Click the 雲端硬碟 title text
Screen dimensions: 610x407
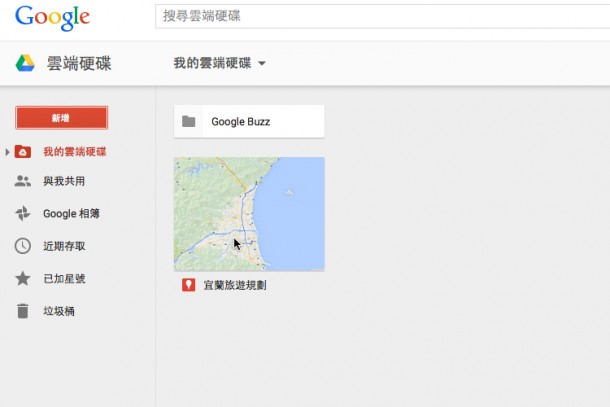79,63
